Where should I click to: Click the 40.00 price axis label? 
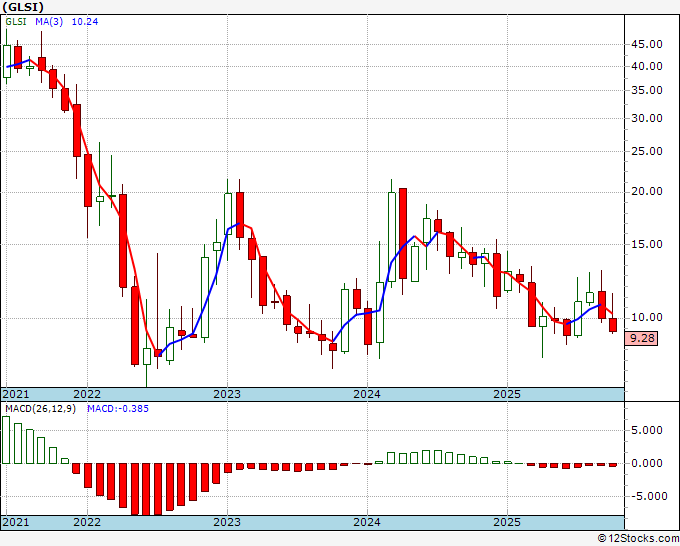pyautogui.click(x=647, y=66)
